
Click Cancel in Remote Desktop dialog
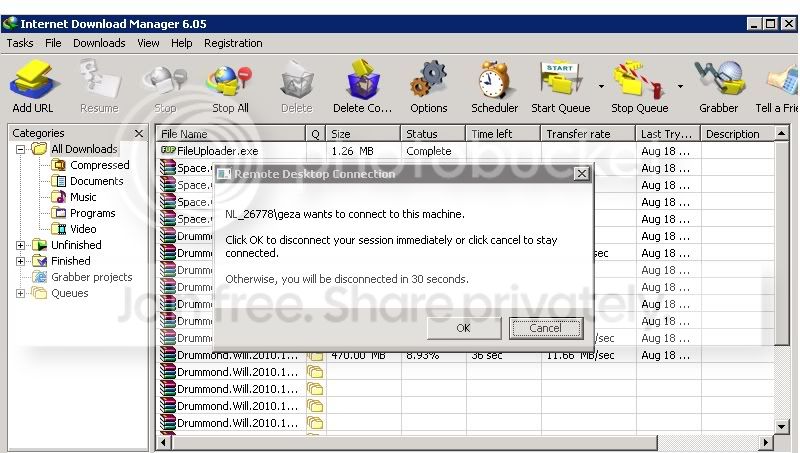(x=545, y=328)
